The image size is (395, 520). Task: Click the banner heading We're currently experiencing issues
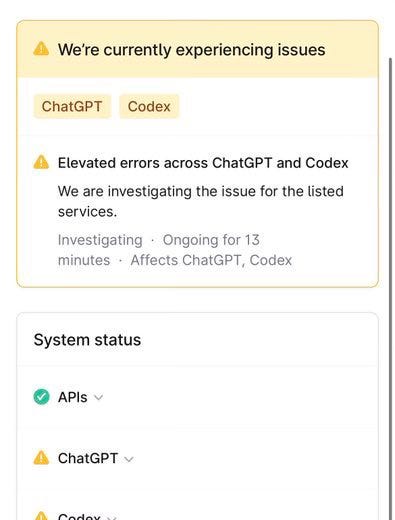[x=192, y=50]
